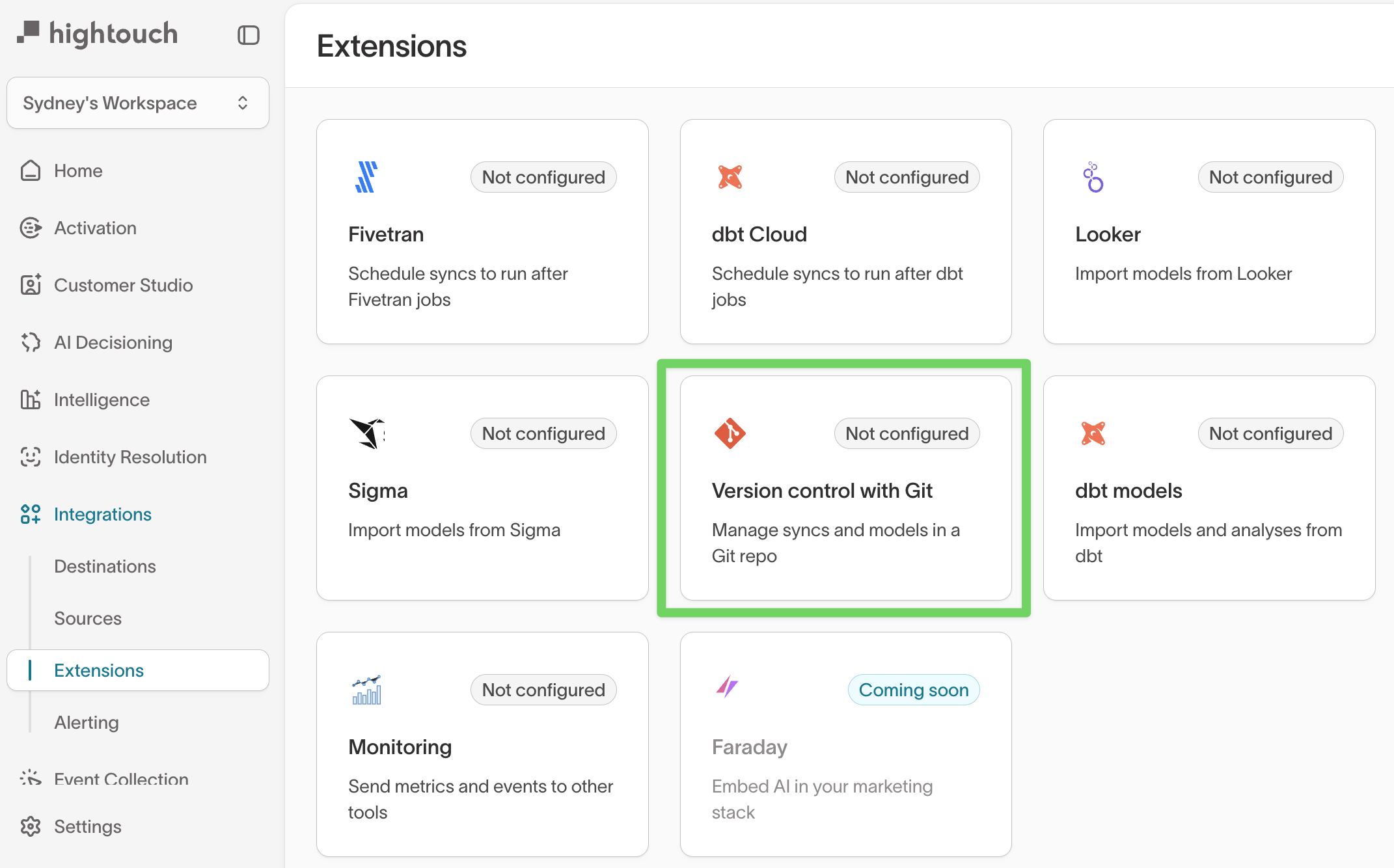This screenshot has height=868, width=1394.
Task: Toggle the sidebar collapse control
Action: pyautogui.click(x=249, y=34)
